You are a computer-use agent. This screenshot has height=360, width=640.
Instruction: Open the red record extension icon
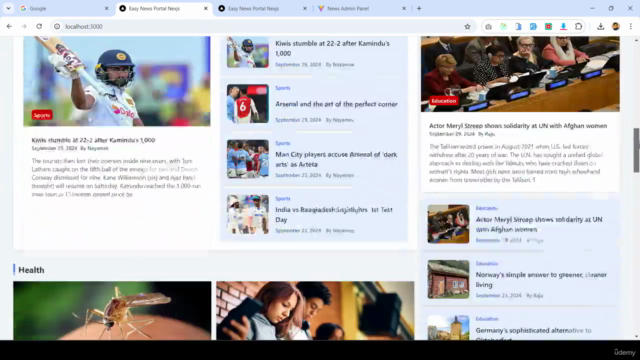(548, 27)
